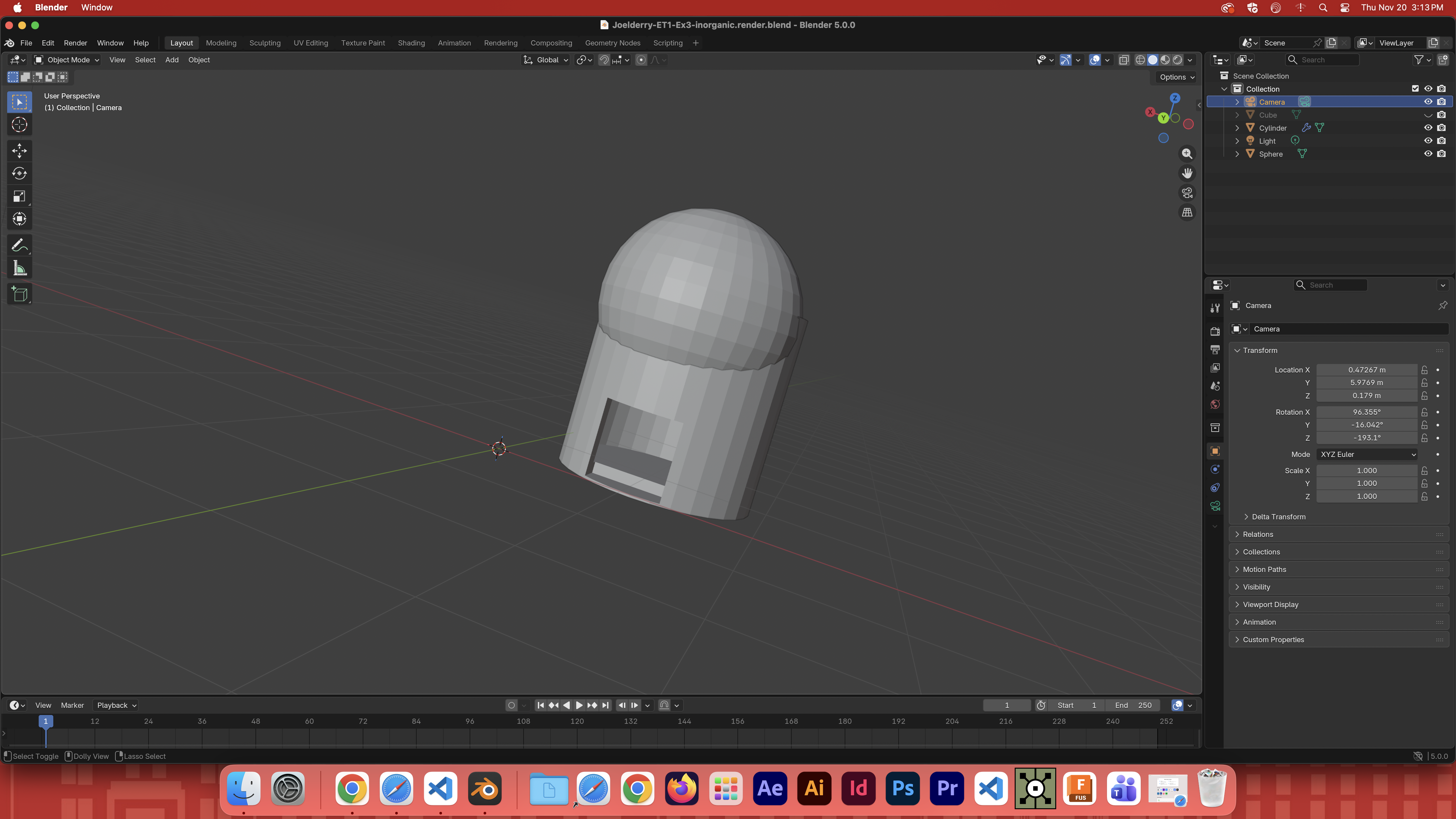Viewport: 1456px width, 819px height.
Task: Select the Rotate tool
Action: coord(19,174)
